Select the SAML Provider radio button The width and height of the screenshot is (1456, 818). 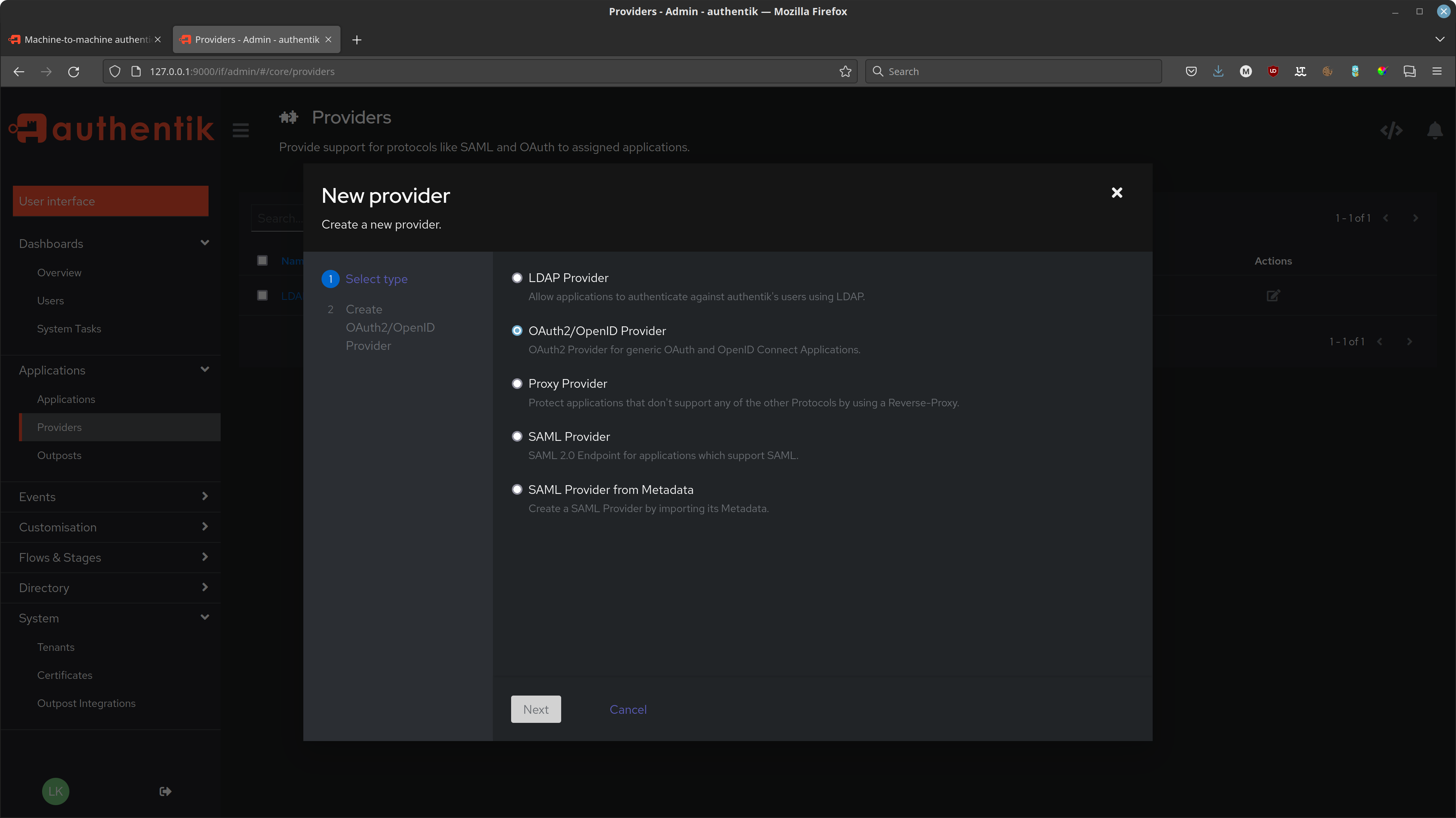pyautogui.click(x=517, y=436)
